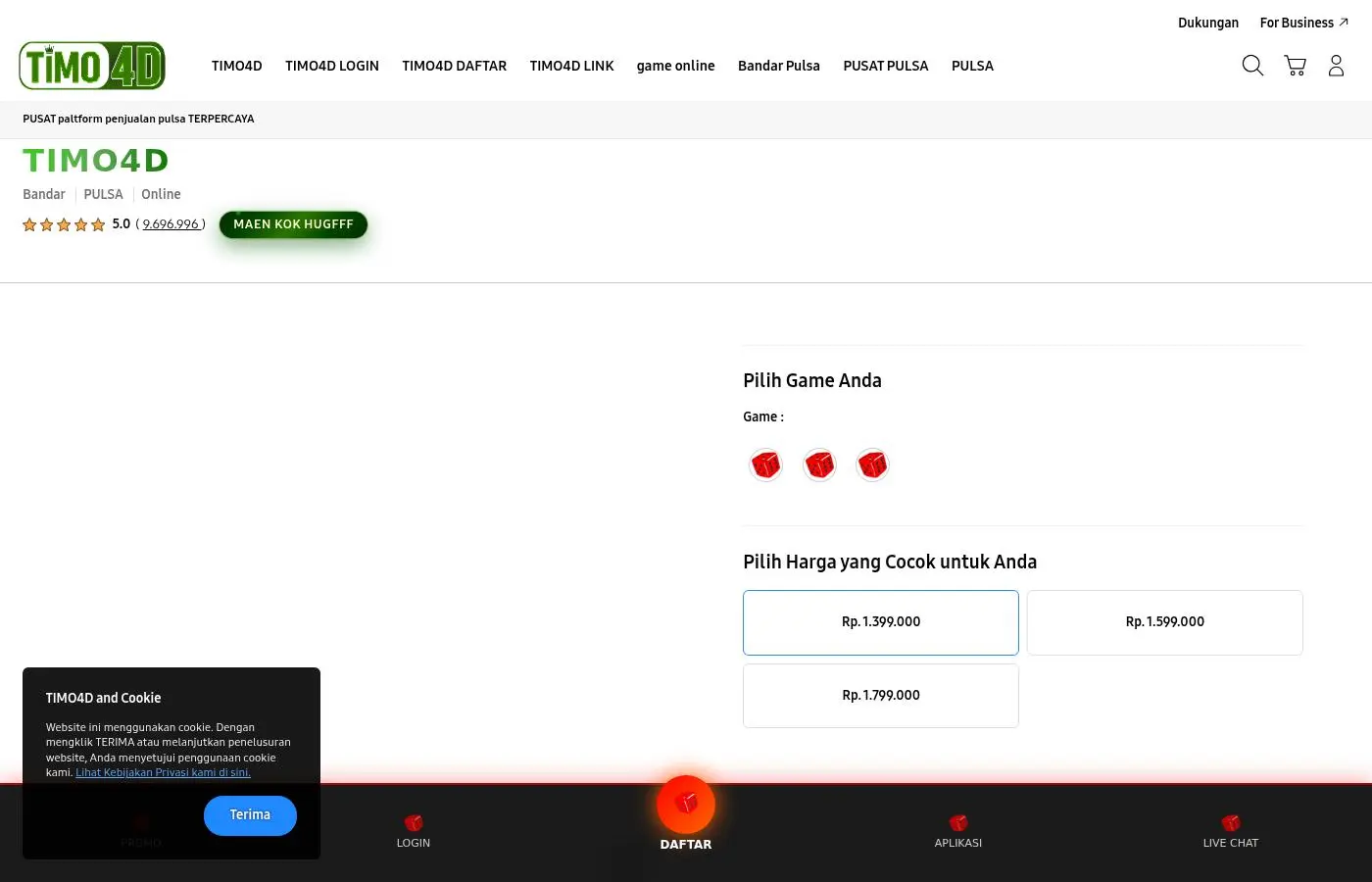
Task: Click the APLIKASI label in bottom bar
Action: [x=958, y=843]
